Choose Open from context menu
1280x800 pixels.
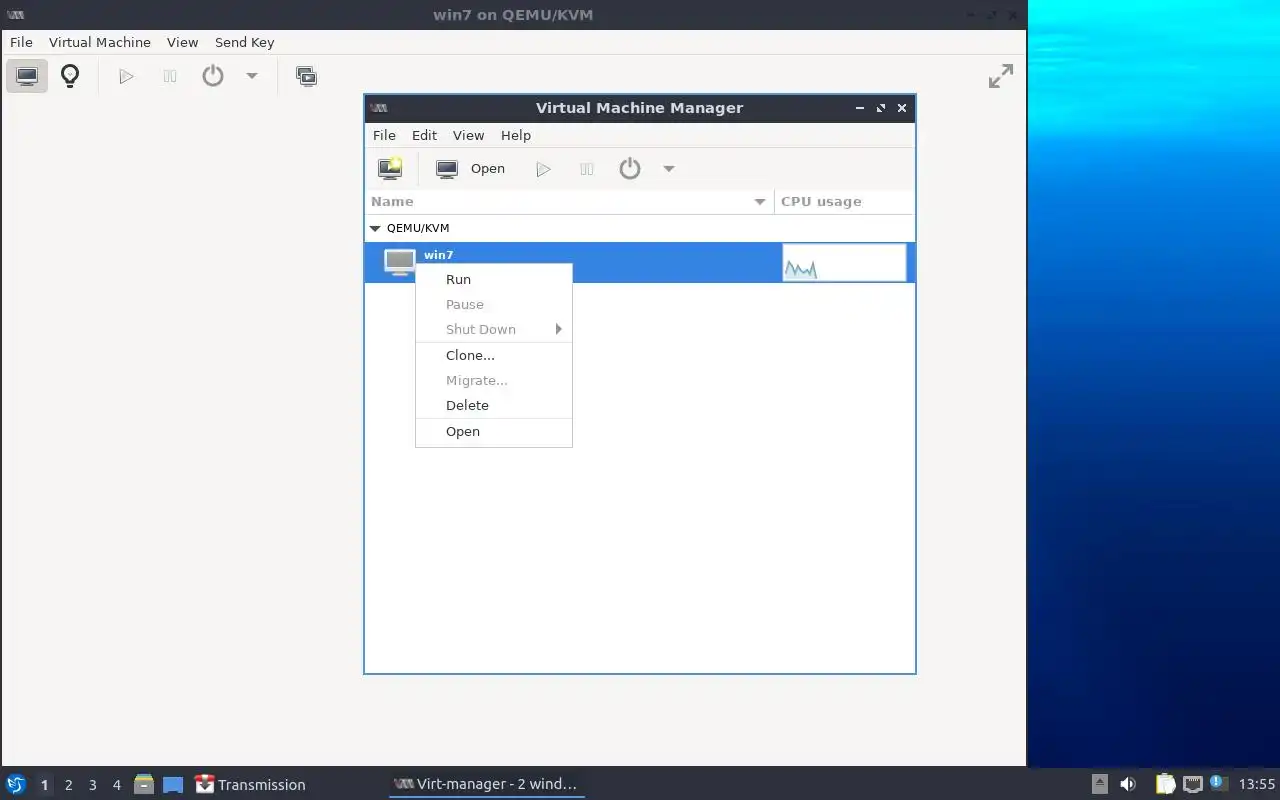tap(494, 431)
